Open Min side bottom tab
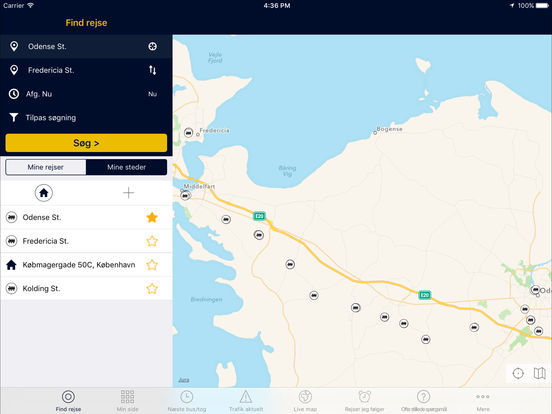The width and height of the screenshot is (552, 414). coord(127,401)
